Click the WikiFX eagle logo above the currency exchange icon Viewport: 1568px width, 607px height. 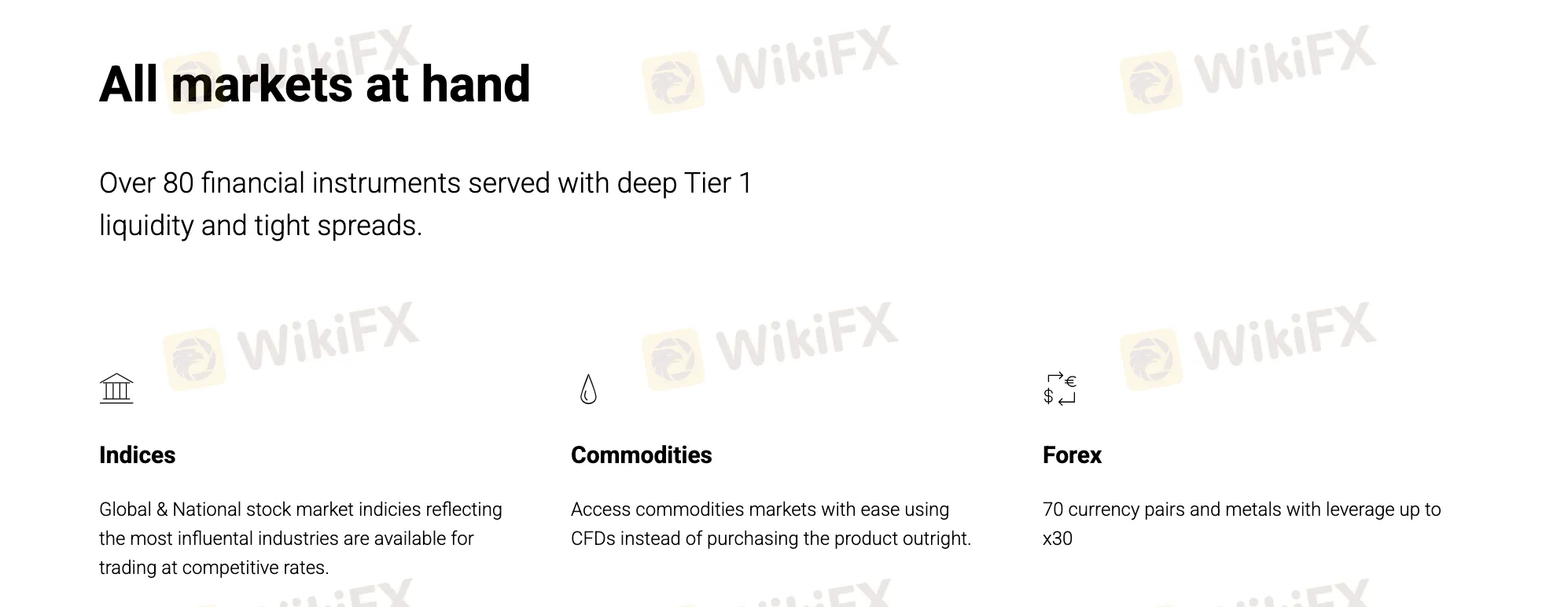1151,359
